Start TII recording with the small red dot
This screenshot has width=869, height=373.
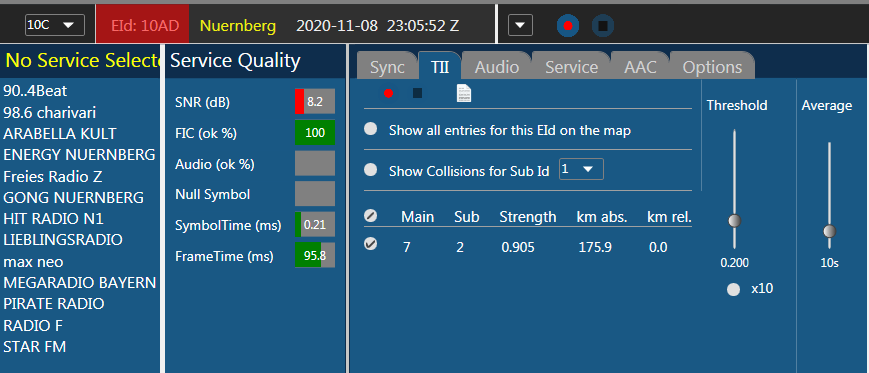pyautogui.click(x=389, y=94)
